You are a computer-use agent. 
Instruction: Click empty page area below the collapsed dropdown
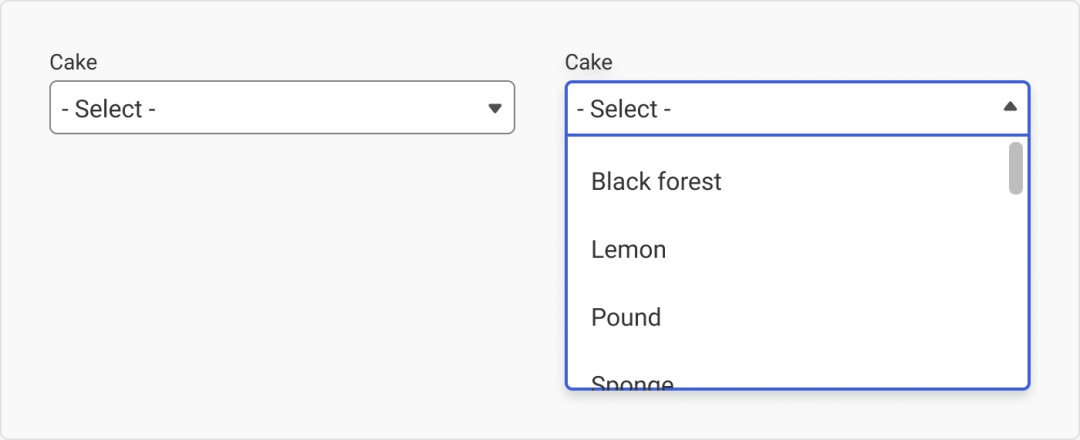[282, 275]
